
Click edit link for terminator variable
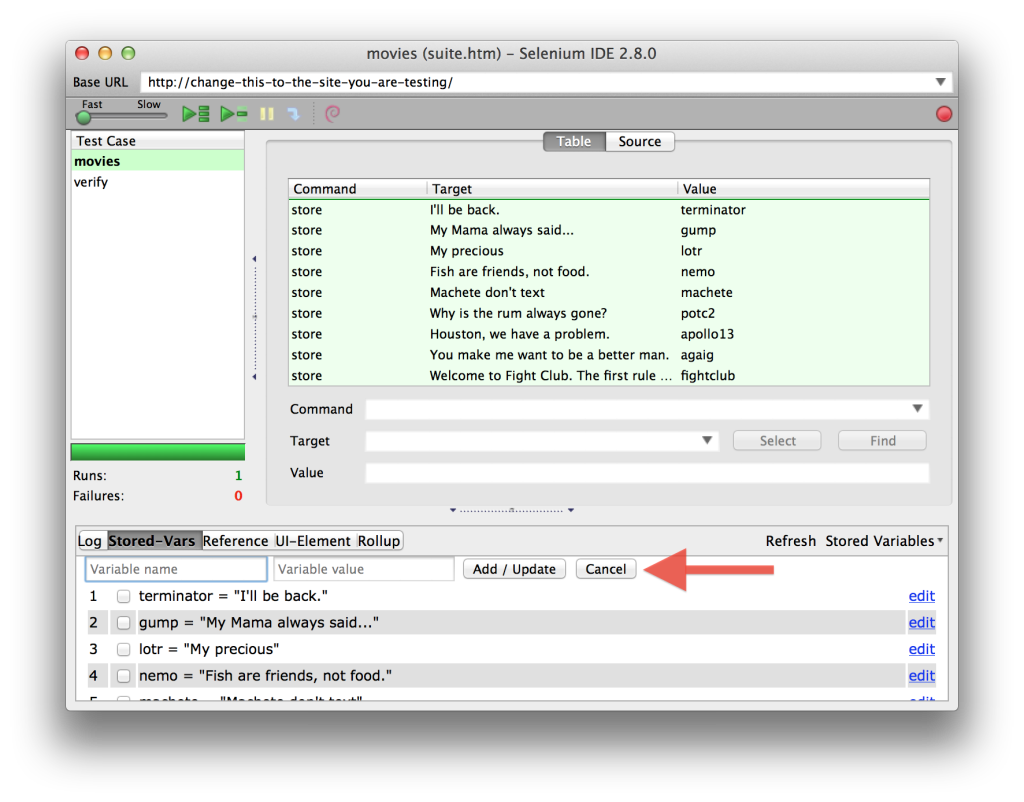(921, 596)
